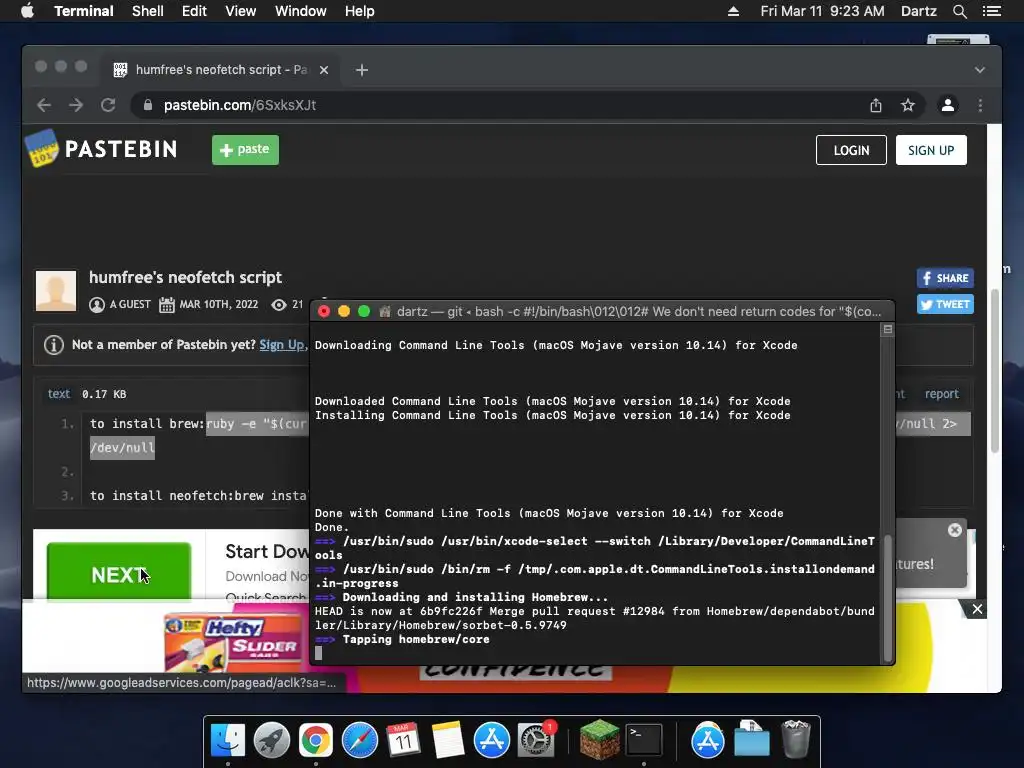The height and width of the screenshot is (768, 1024).
Task: Click the green NEXT ad button
Action: (119, 570)
